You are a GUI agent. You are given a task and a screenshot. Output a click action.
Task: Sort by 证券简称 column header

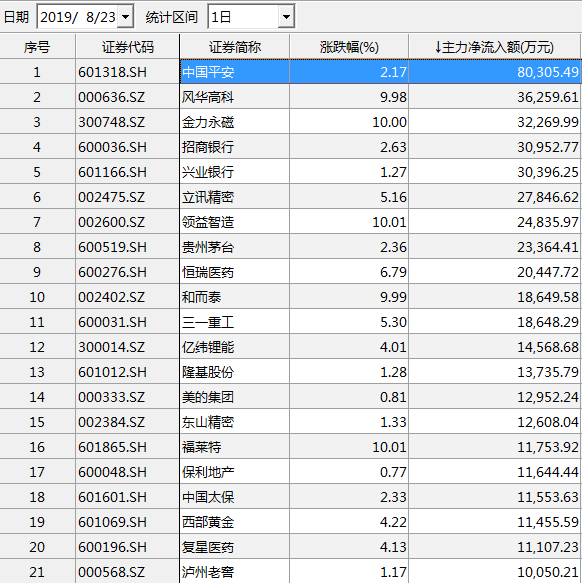(235, 47)
